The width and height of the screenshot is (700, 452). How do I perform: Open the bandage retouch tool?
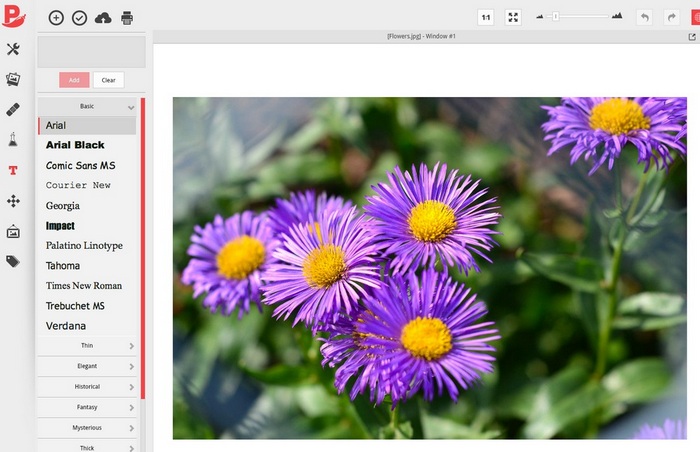pyautogui.click(x=13, y=109)
